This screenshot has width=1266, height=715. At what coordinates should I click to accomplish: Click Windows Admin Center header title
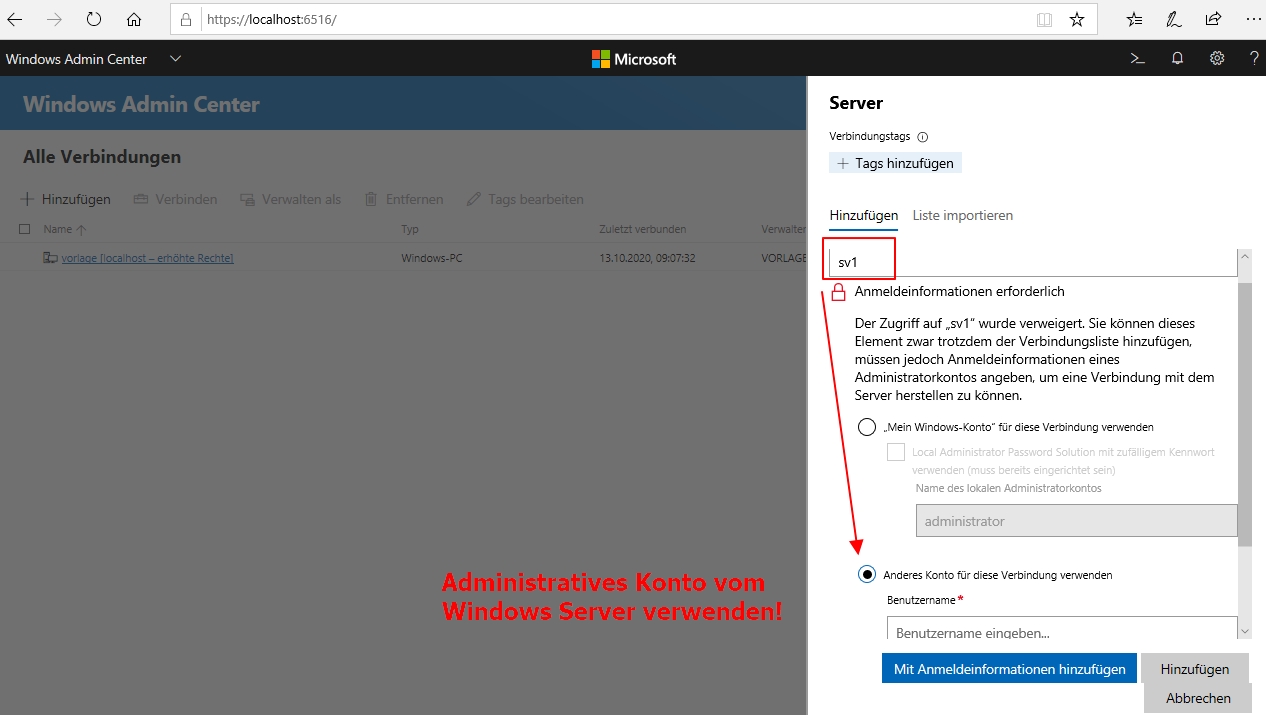pyautogui.click(x=76, y=59)
